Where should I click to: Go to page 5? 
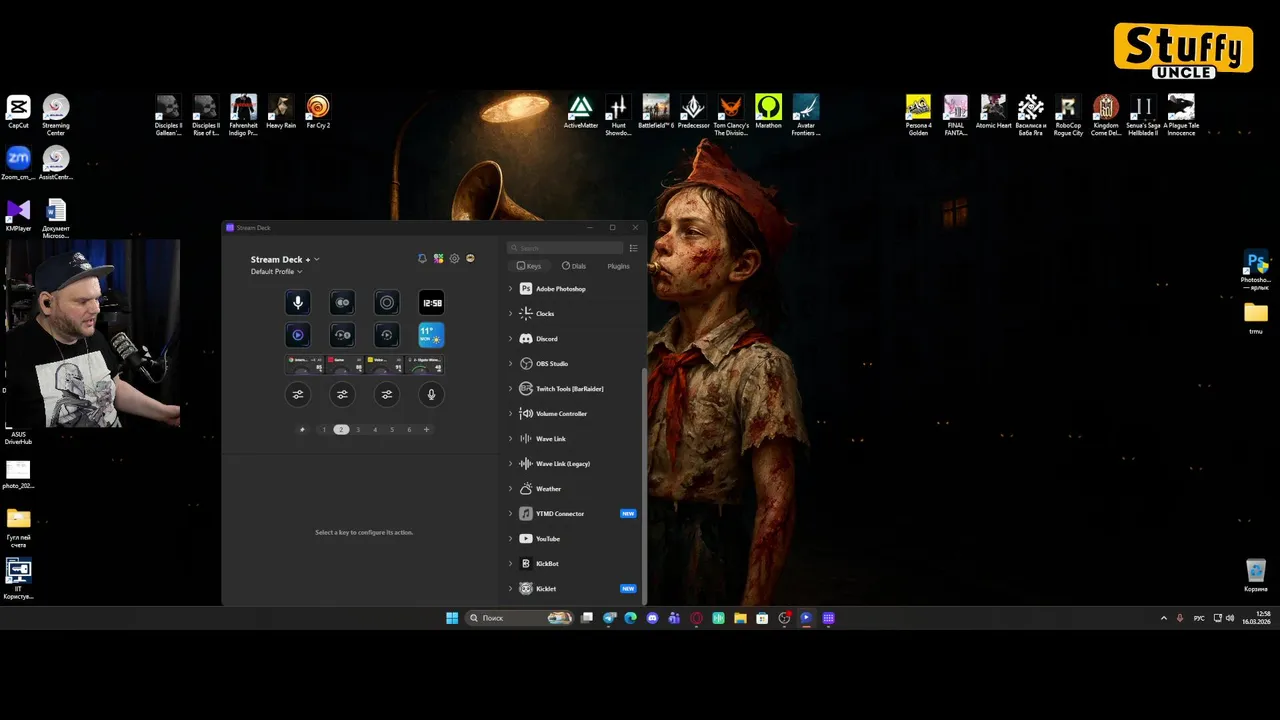coord(392,430)
